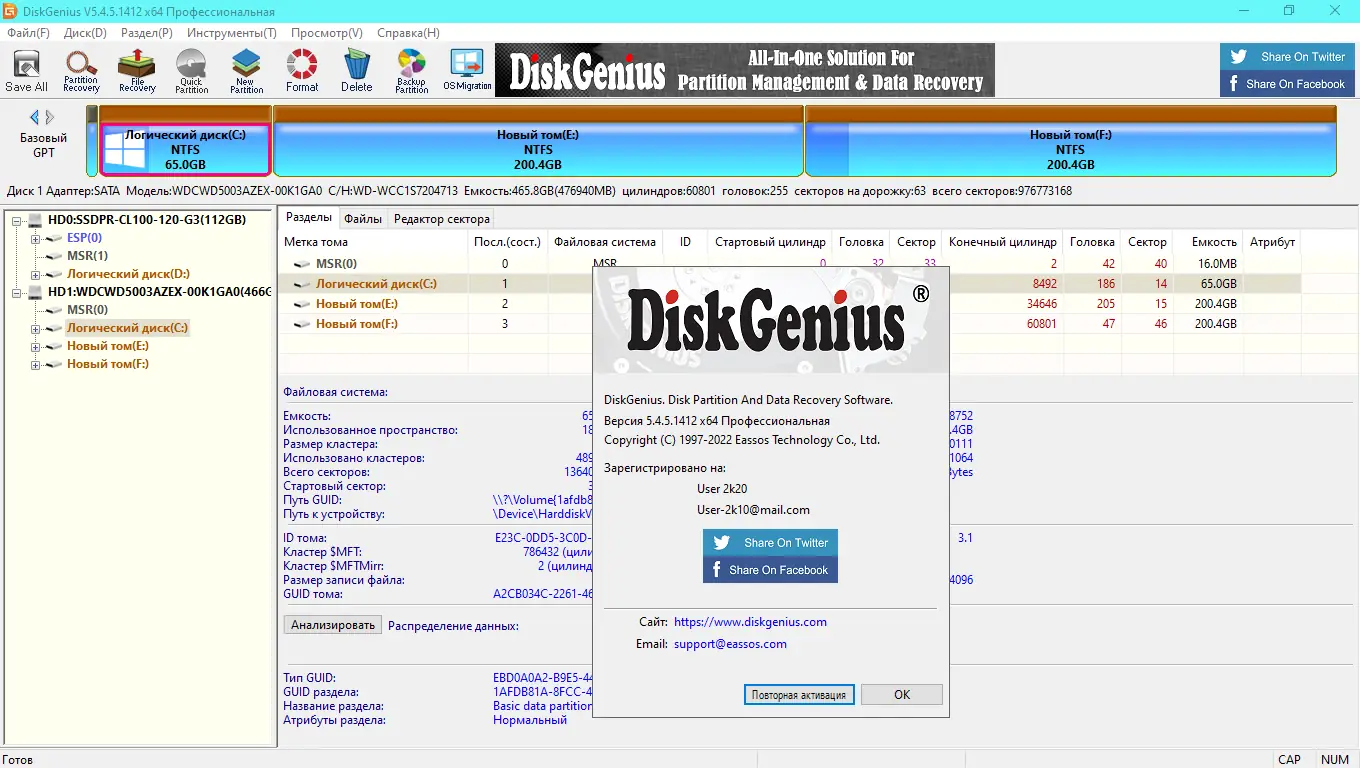Viewport: 1360px width, 768px height.
Task: Open the Backup Partition tool
Action: click(411, 71)
